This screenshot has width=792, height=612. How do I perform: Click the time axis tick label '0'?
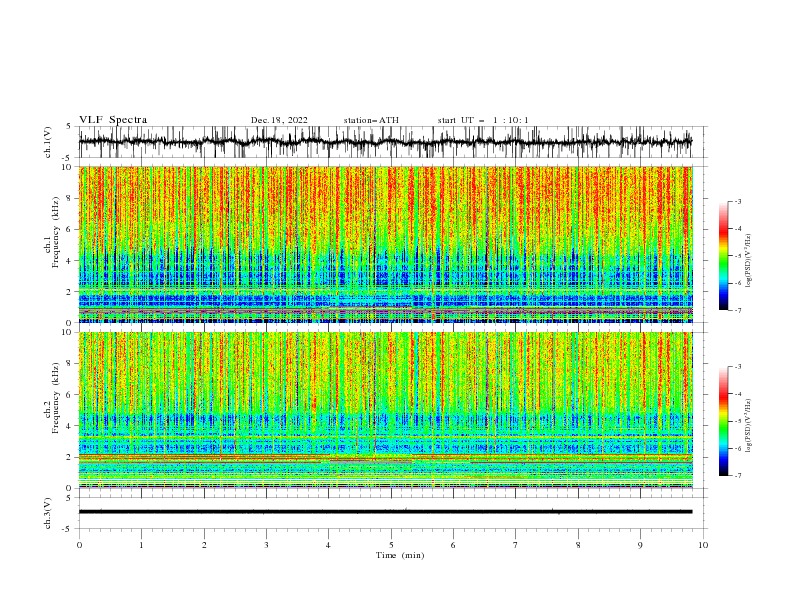[79, 545]
